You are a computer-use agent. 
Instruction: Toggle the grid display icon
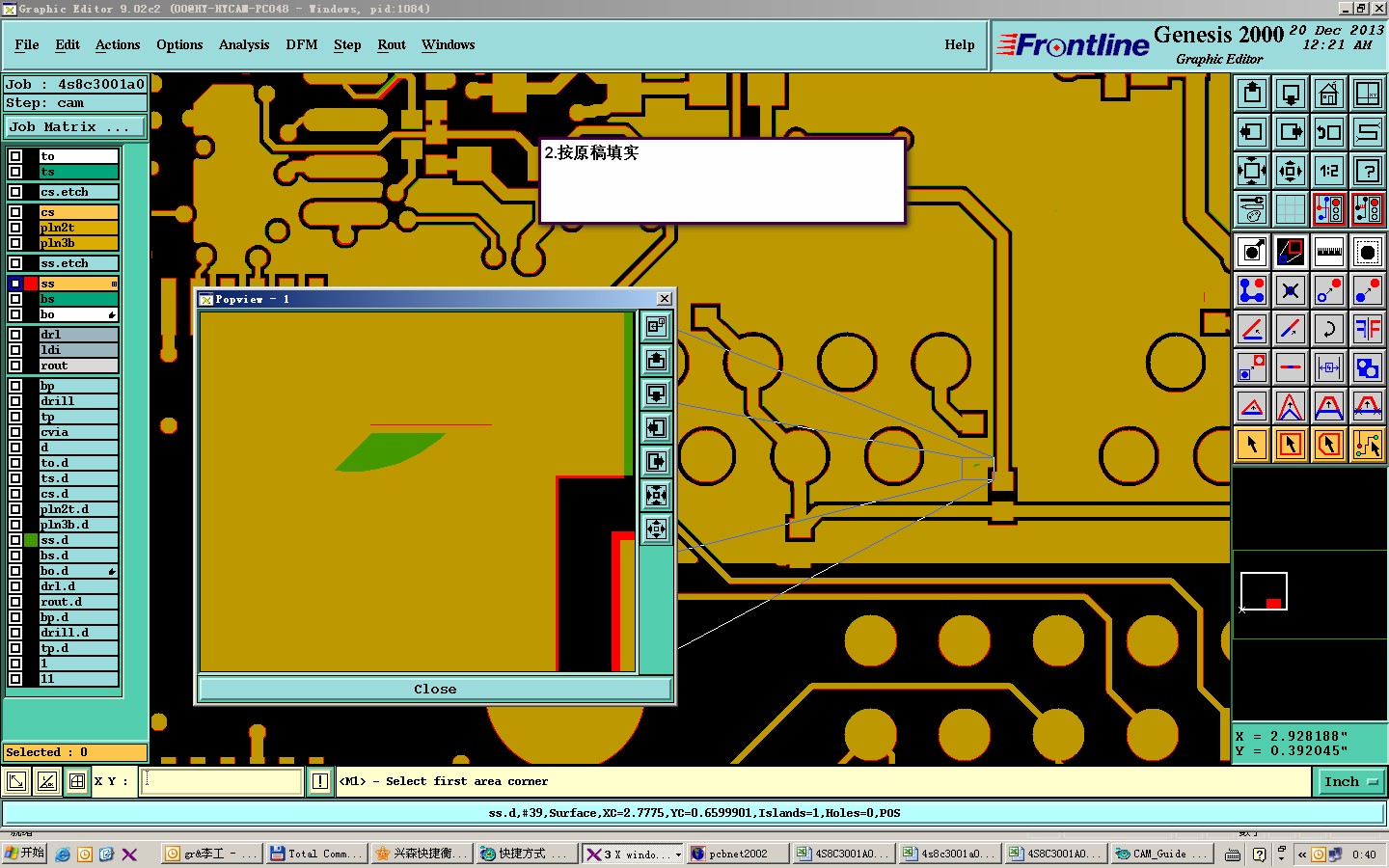(1291, 209)
